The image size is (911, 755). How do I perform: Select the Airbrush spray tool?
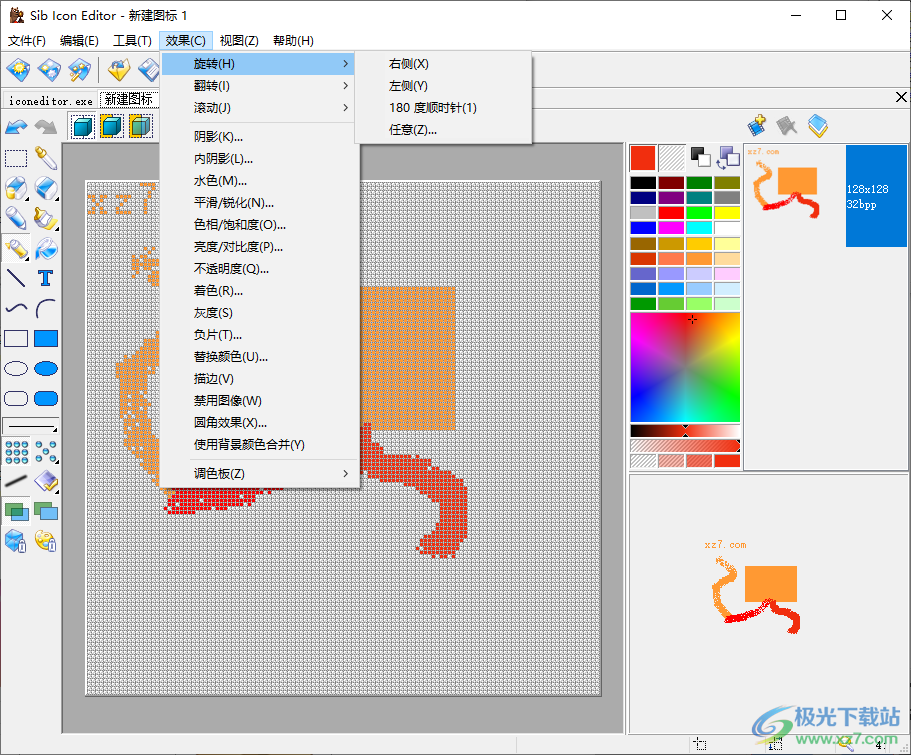pyautogui.click(x=16, y=249)
